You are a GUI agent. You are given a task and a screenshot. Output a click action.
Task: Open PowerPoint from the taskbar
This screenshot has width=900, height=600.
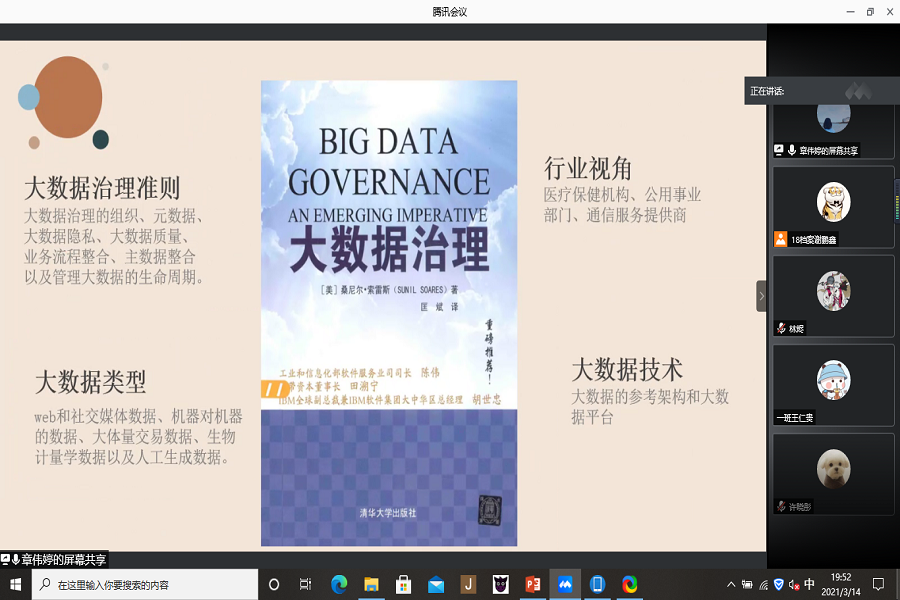533,584
